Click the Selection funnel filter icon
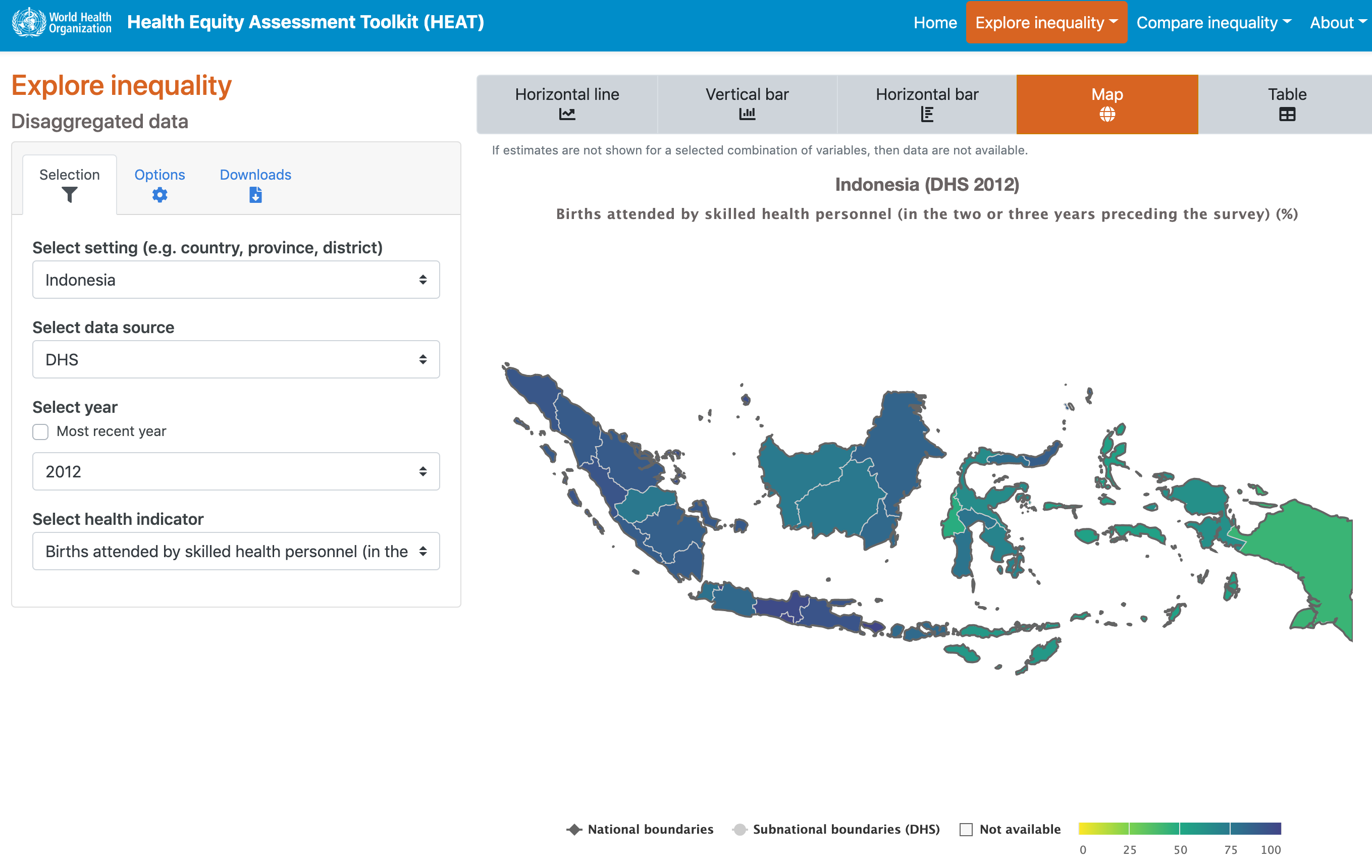This screenshot has height=868, width=1372. point(70,195)
